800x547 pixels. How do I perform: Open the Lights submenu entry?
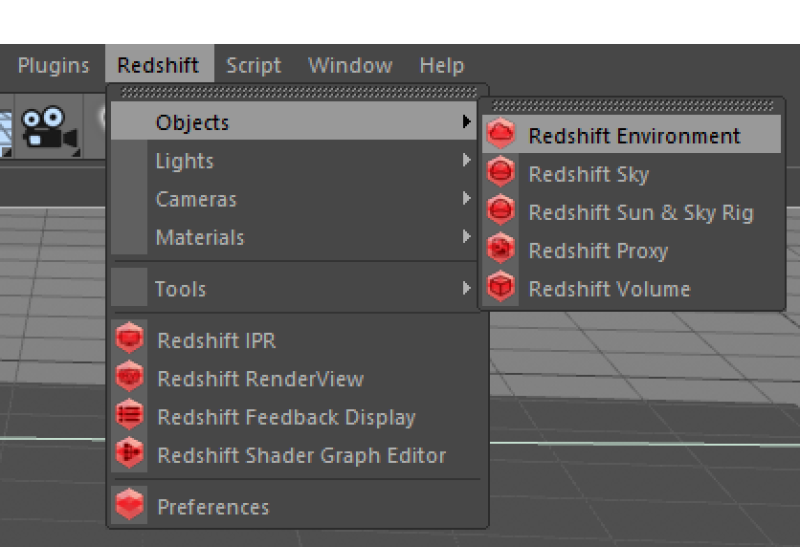click(294, 160)
